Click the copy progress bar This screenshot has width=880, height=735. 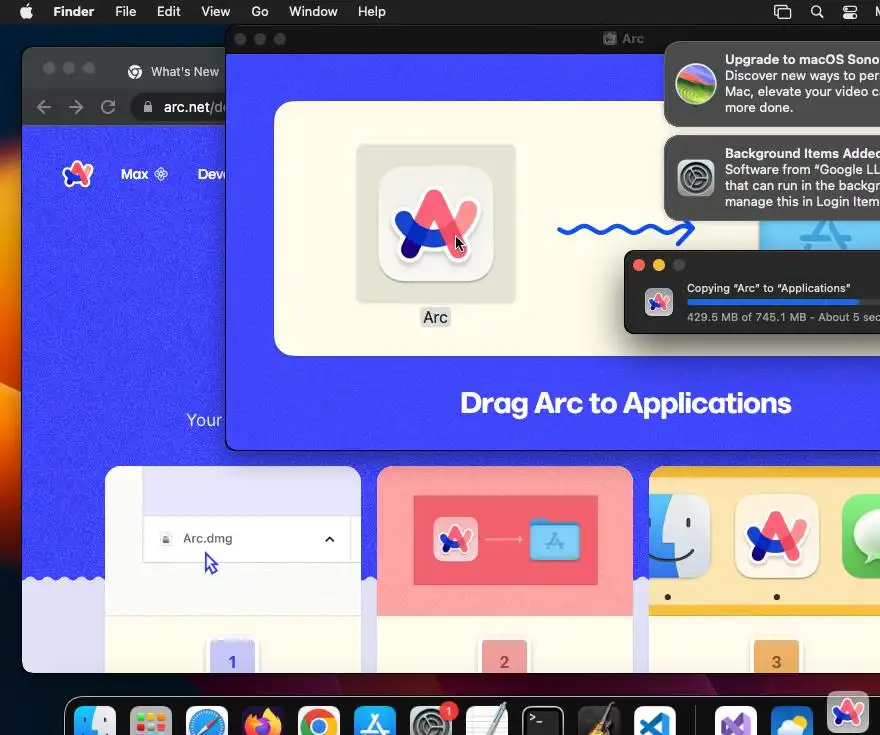pyautogui.click(x=783, y=302)
